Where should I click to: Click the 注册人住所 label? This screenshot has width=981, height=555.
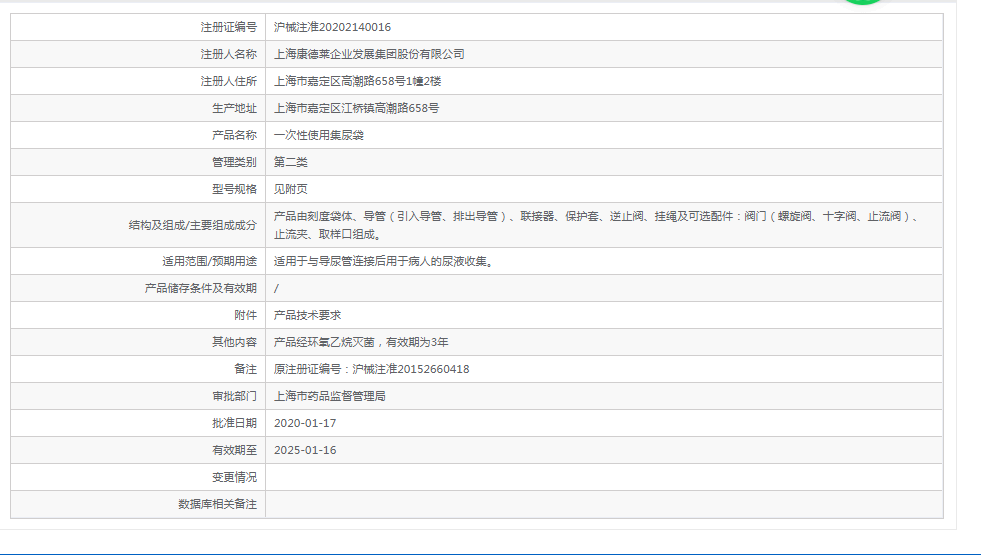228,81
